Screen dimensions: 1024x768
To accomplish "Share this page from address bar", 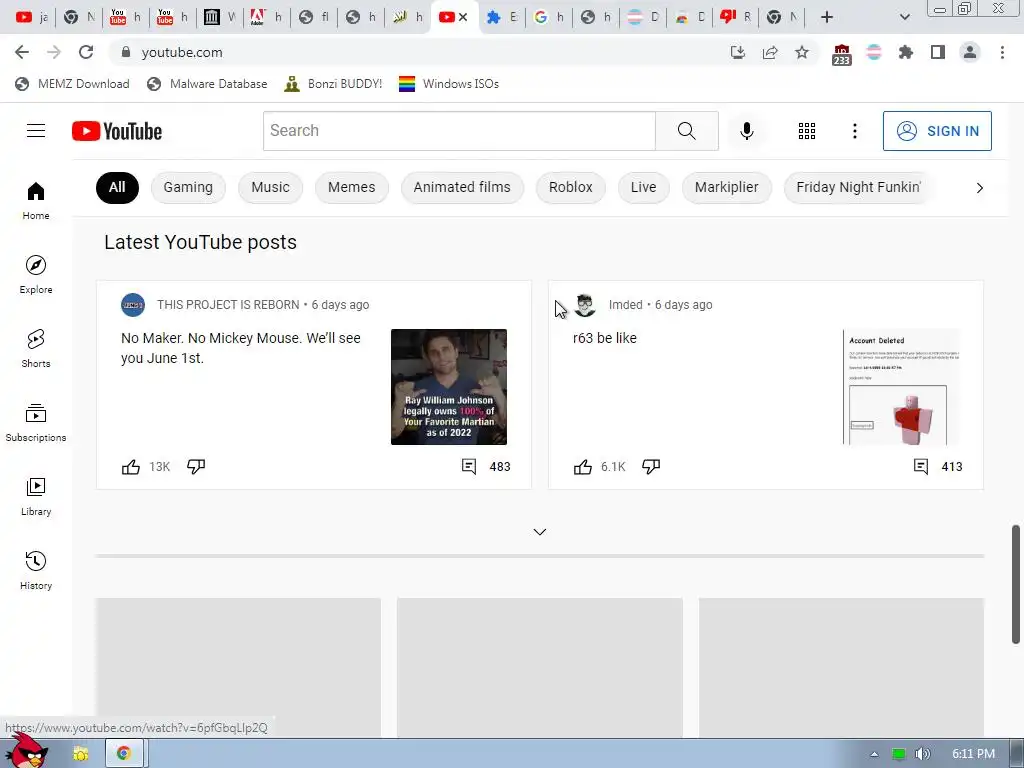I will click(x=770, y=52).
